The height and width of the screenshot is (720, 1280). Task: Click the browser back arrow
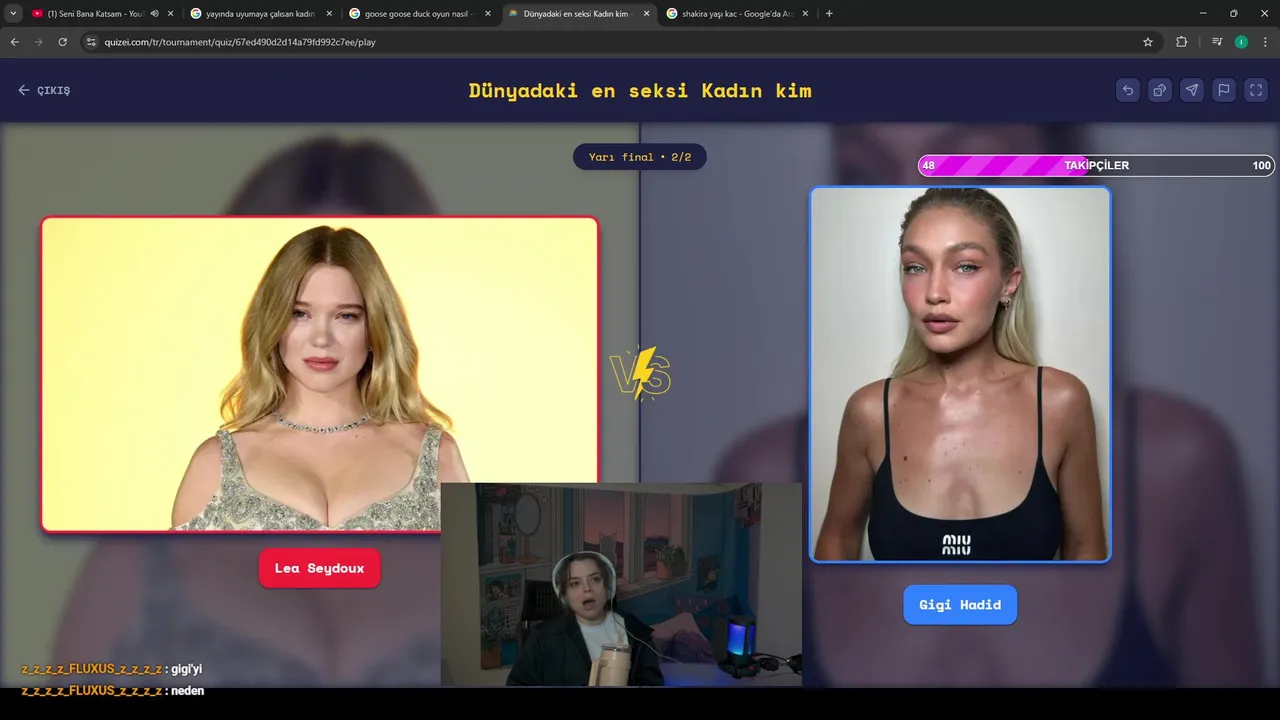(14, 42)
